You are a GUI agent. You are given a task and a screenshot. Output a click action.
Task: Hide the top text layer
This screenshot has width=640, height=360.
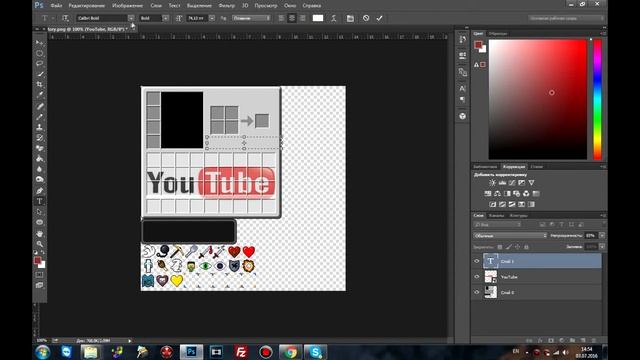tap(476, 261)
